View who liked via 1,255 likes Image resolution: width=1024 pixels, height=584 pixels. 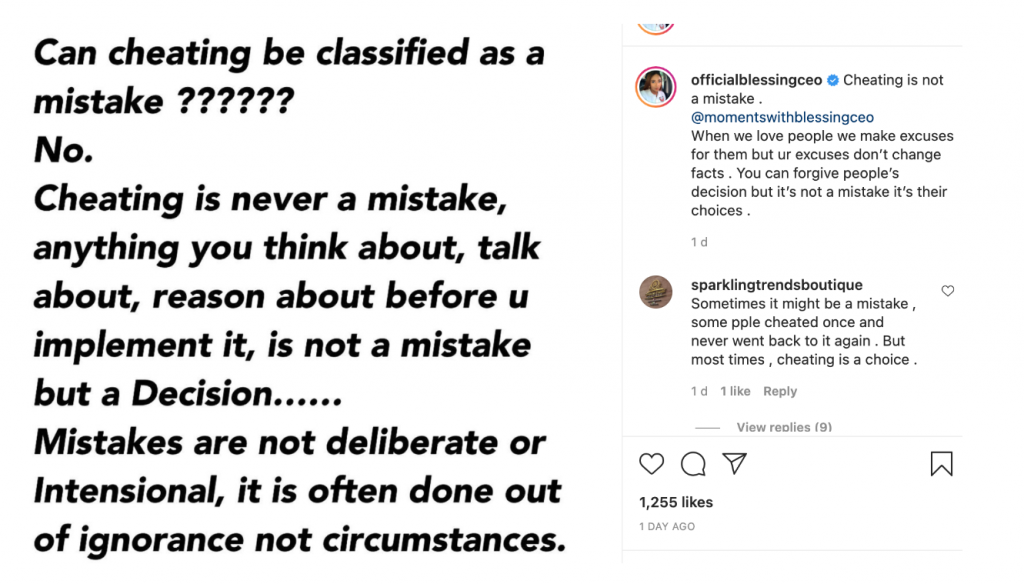pyautogui.click(x=676, y=502)
